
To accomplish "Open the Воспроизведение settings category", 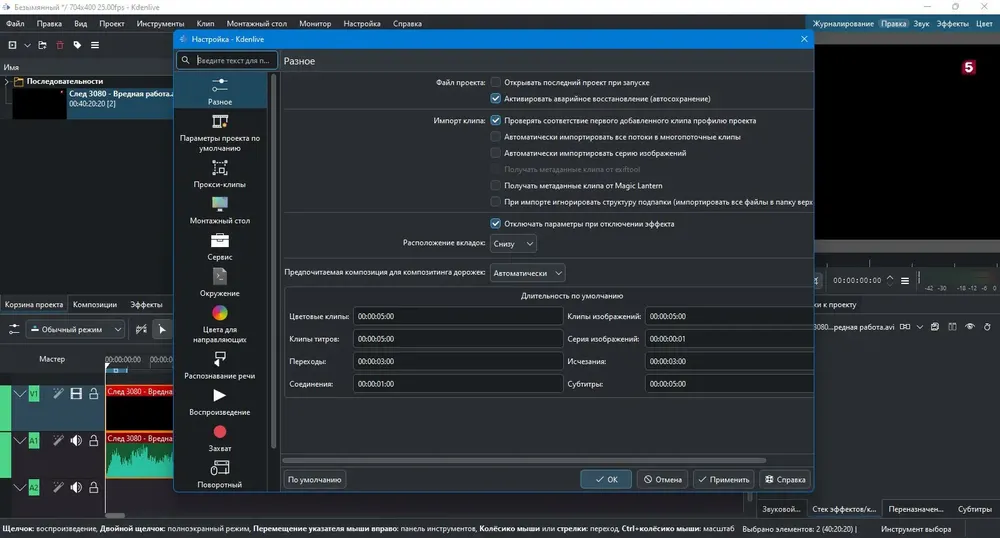I will [219, 402].
